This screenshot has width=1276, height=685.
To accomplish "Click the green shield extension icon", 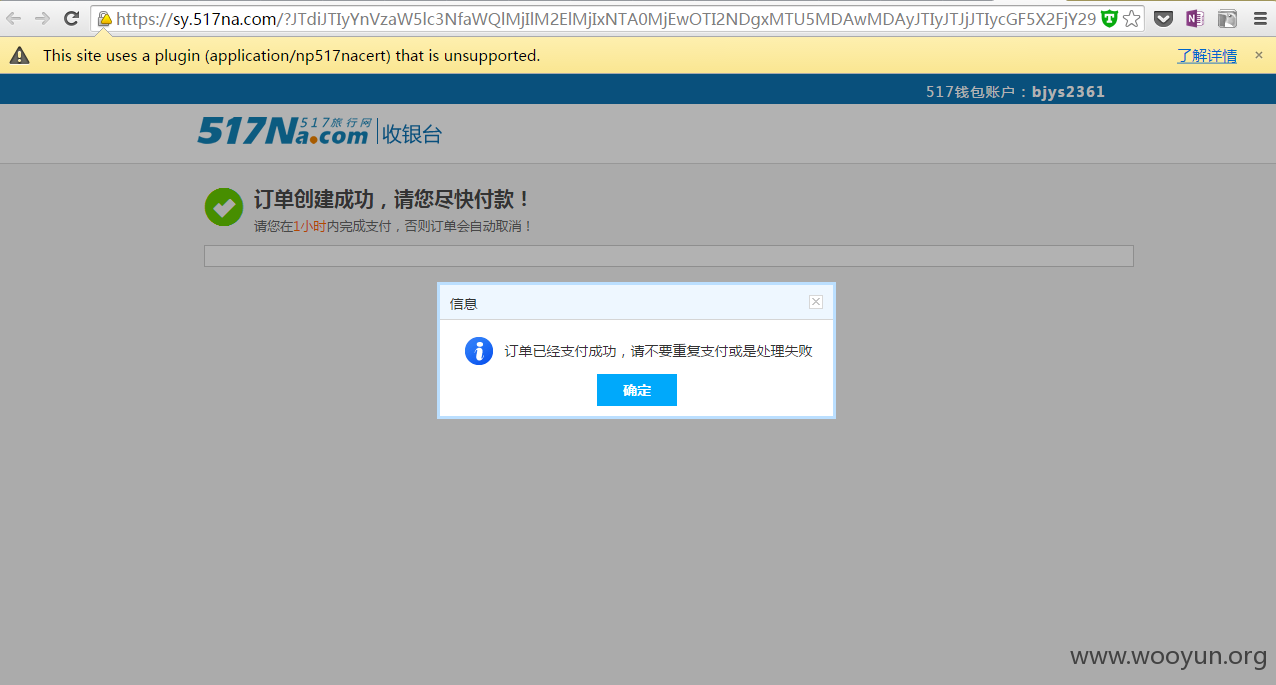I will 1109,18.
